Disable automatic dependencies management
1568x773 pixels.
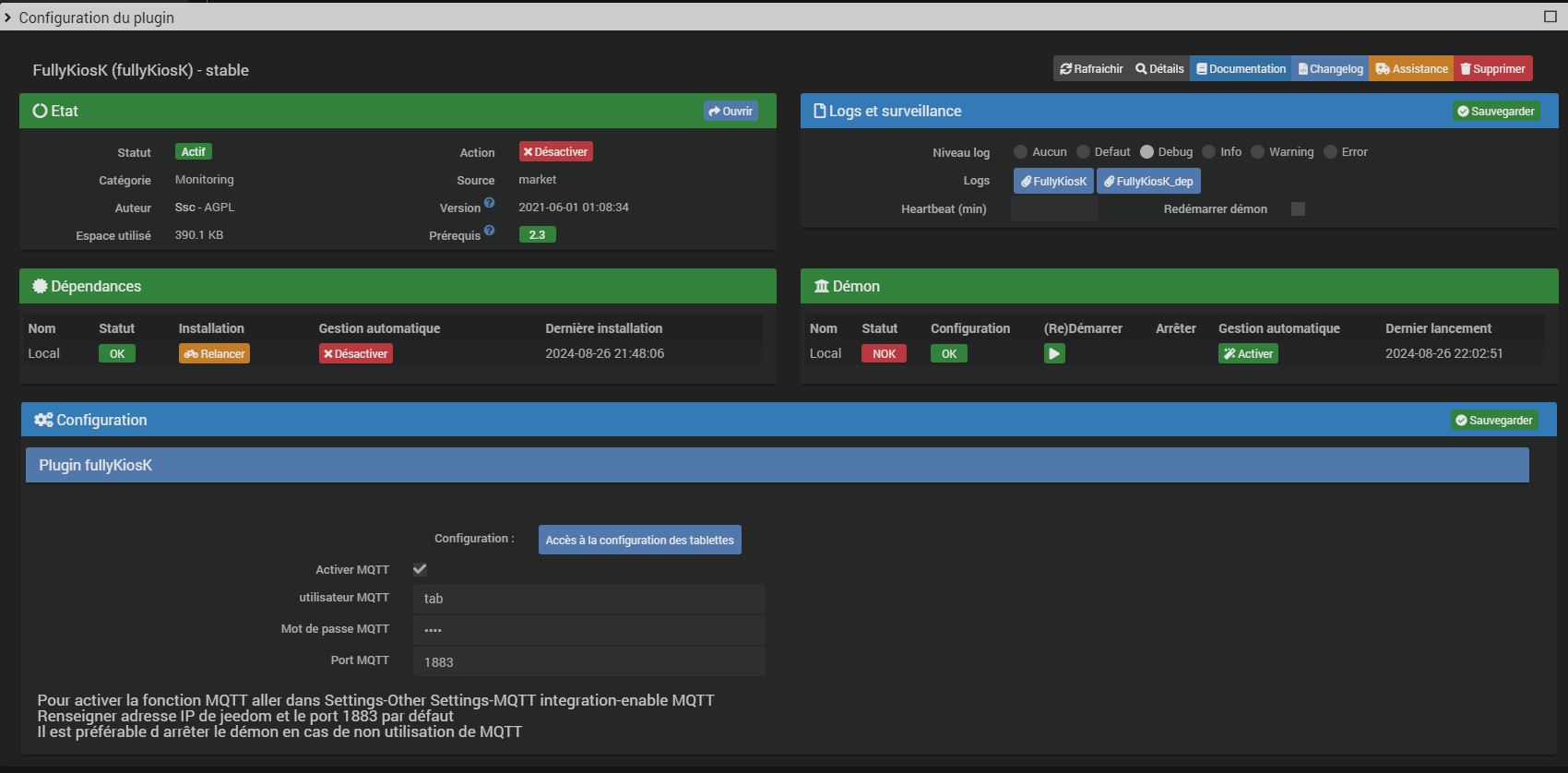[356, 354]
